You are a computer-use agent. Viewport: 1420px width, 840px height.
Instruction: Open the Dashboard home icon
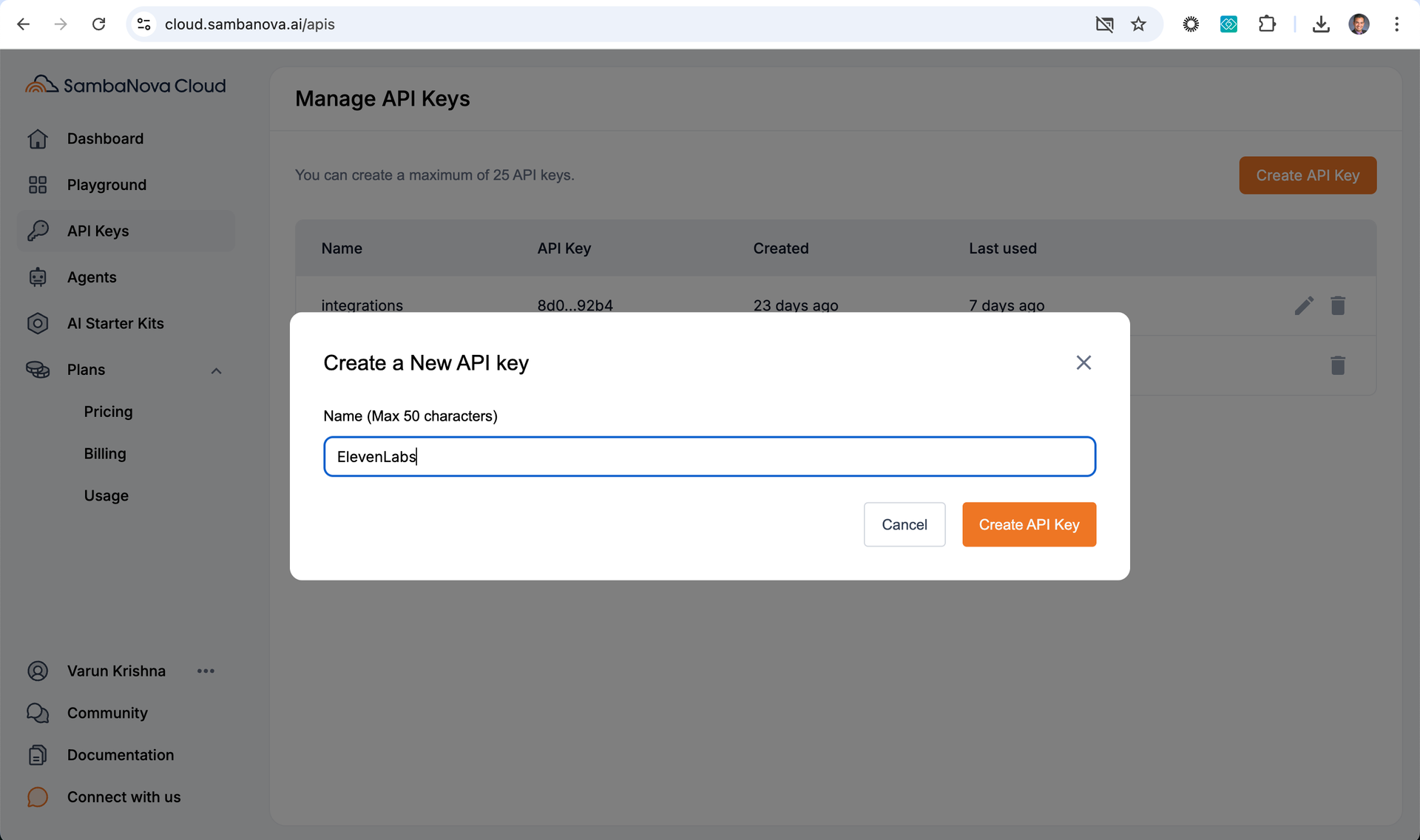[x=38, y=139]
